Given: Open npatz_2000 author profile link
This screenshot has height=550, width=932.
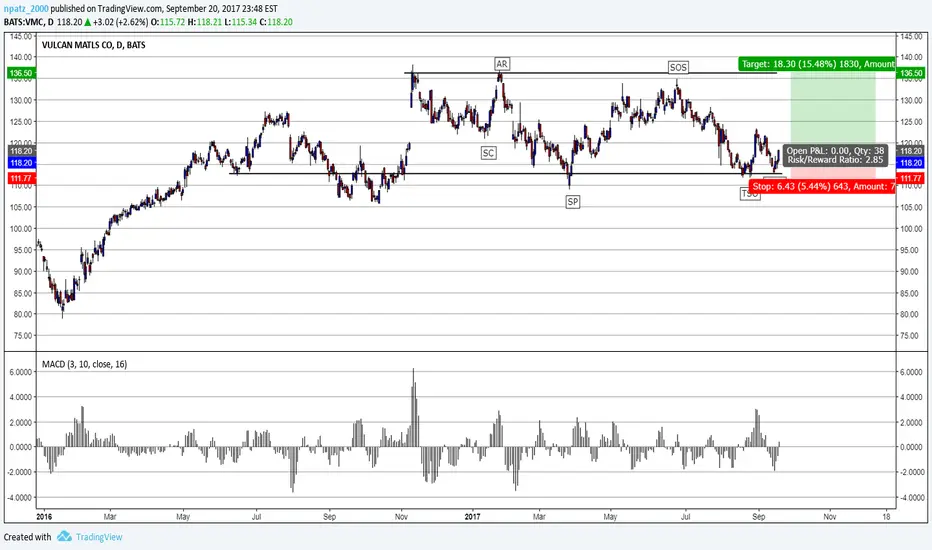Looking at the screenshot, I should (x=26, y=9).
